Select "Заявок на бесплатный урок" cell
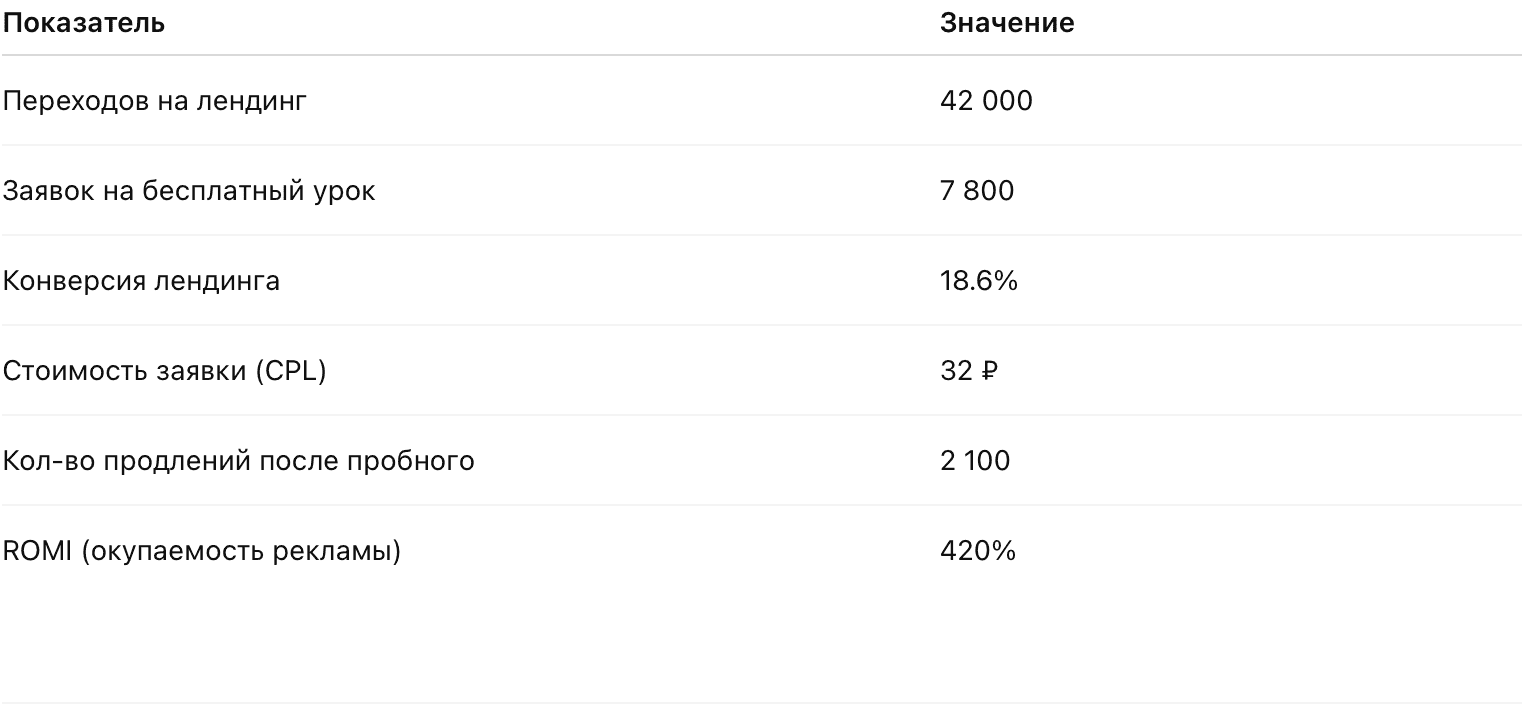This screenshot has width=1522, height=712. click(189, 191)
